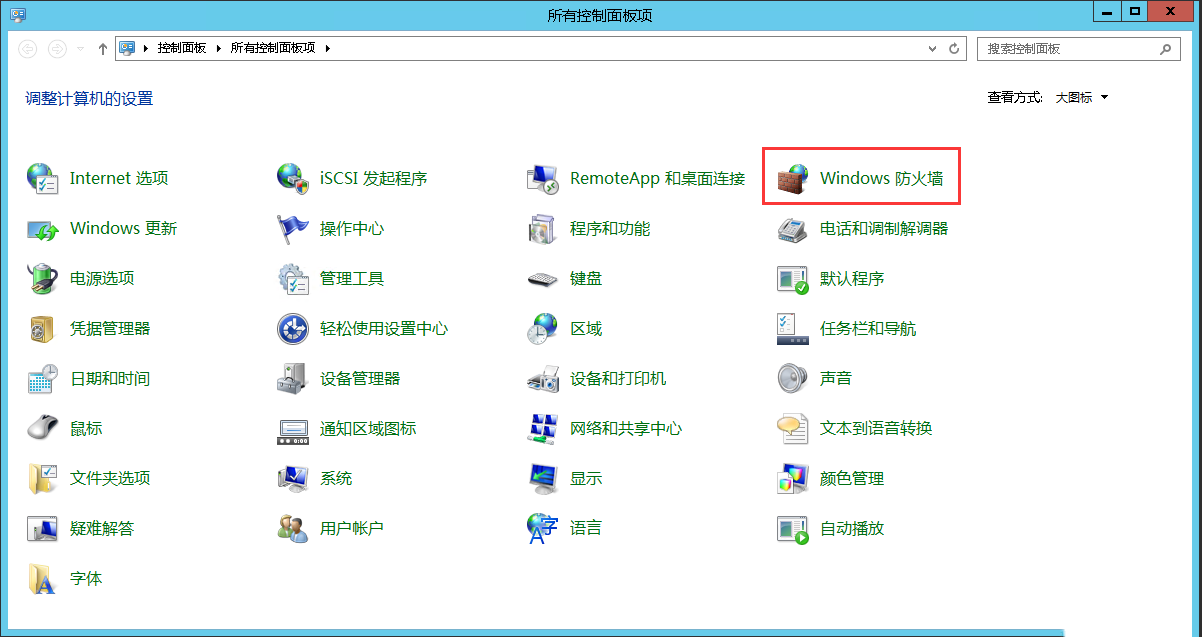
Task: Open the Internet 选项 icon
Action: pyautogui.click(x=42, y=178)
